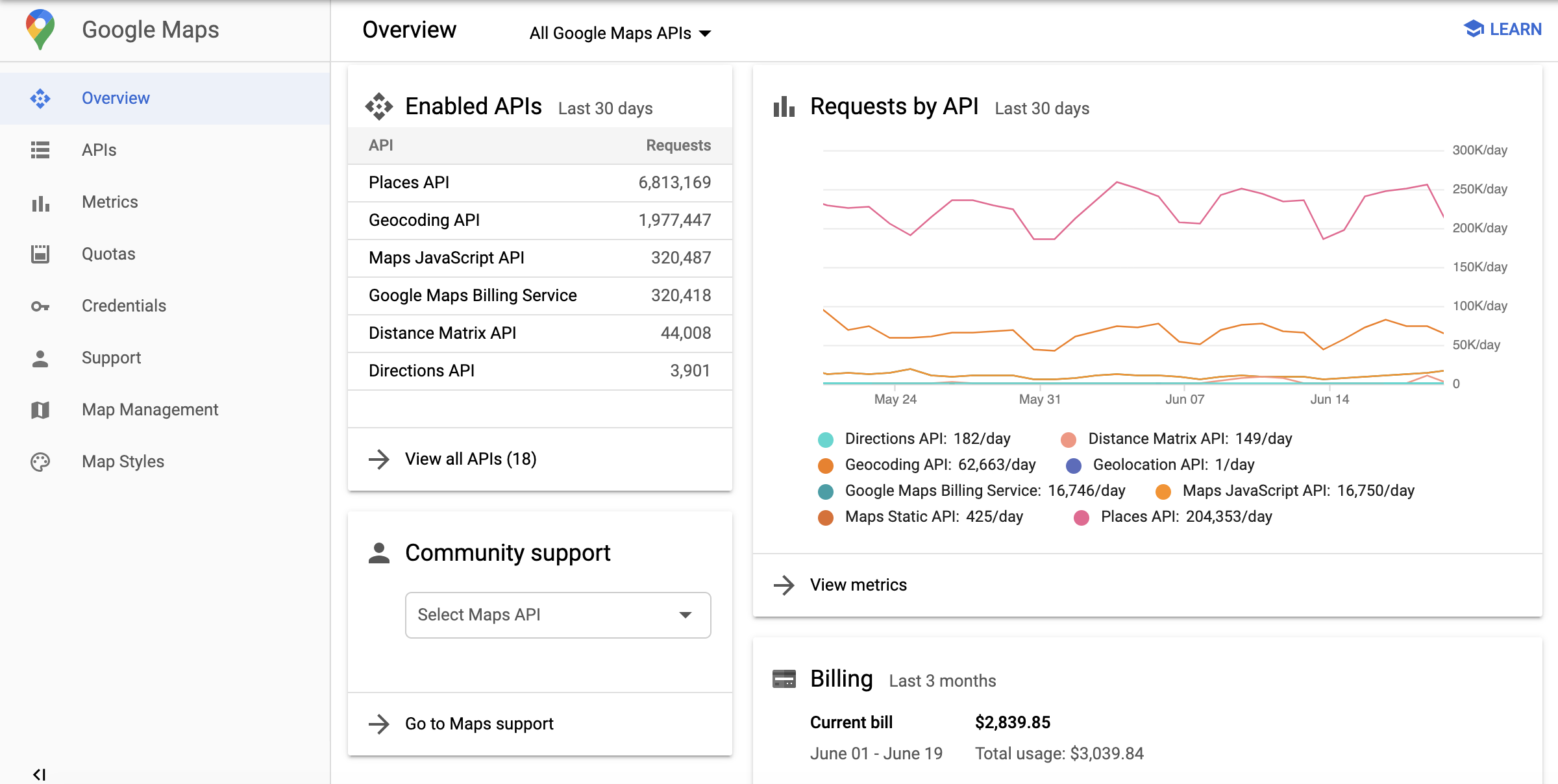The width and height of the screenshot is (1558, 784).
Task: Click View all APIs (18) button
Action: click(x=469, y=459)
